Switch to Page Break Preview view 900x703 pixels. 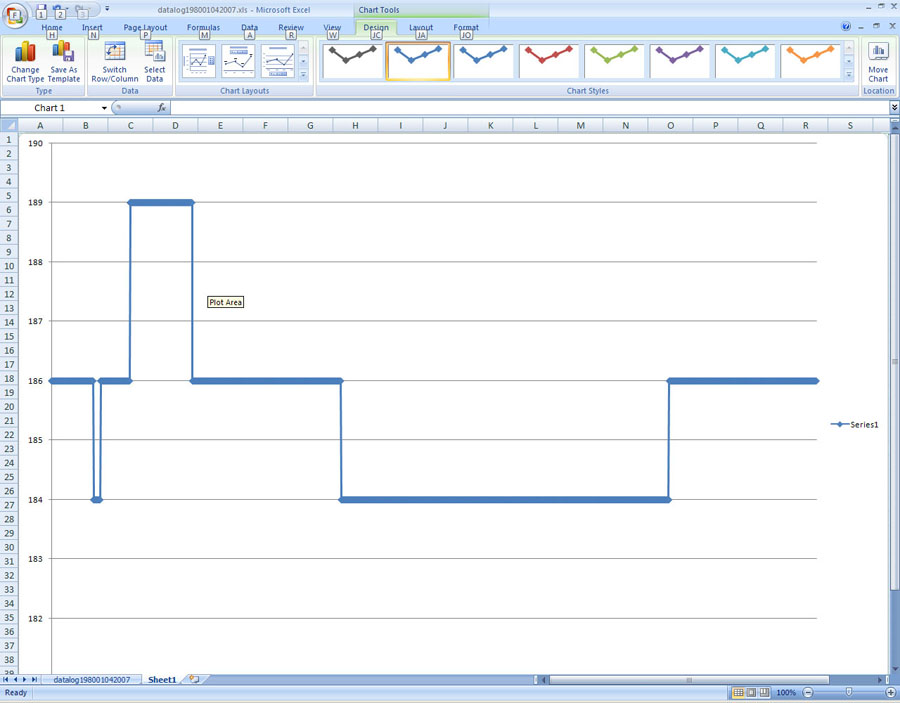(764, 693)
